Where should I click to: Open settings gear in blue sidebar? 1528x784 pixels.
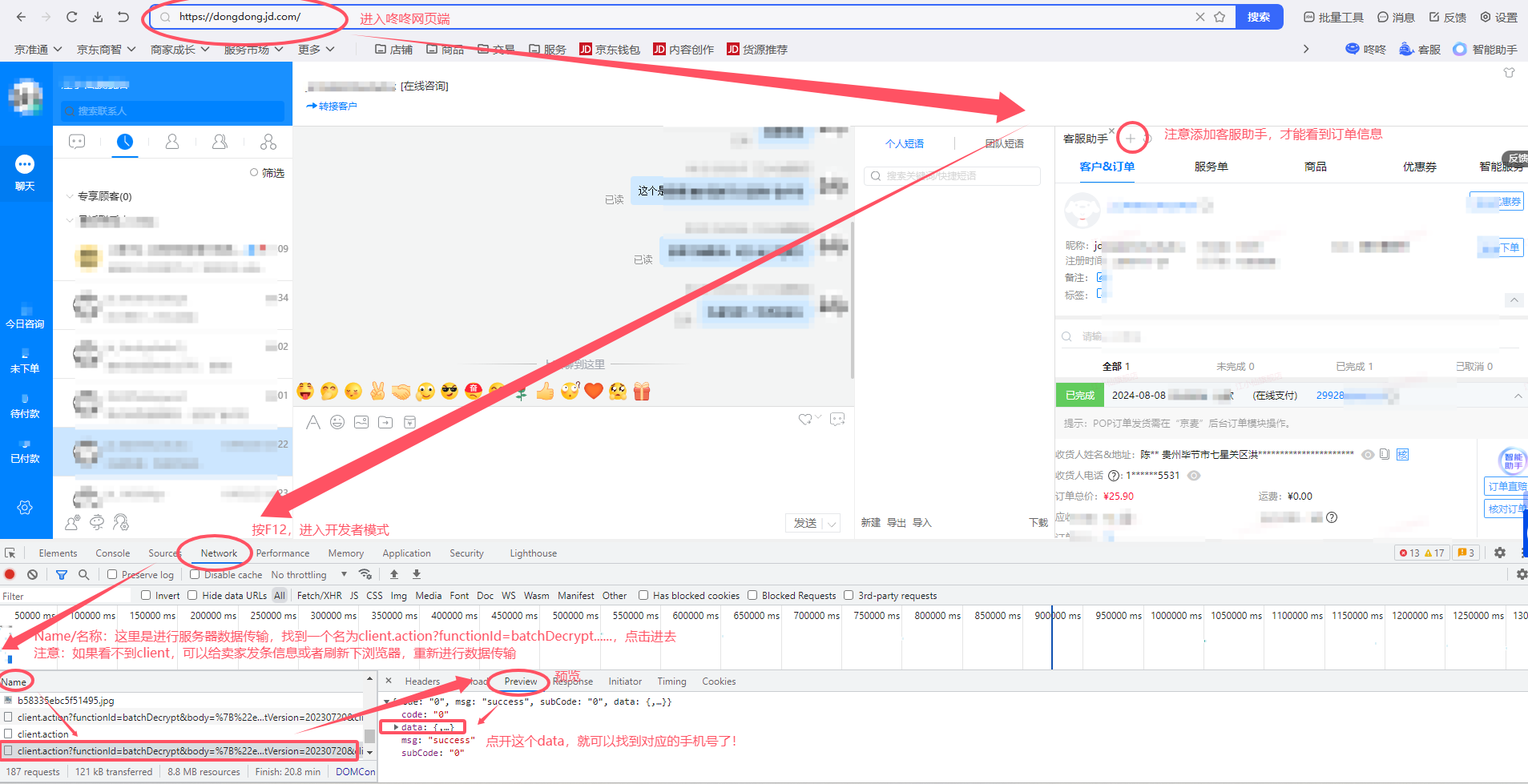[x=25, y=508]
